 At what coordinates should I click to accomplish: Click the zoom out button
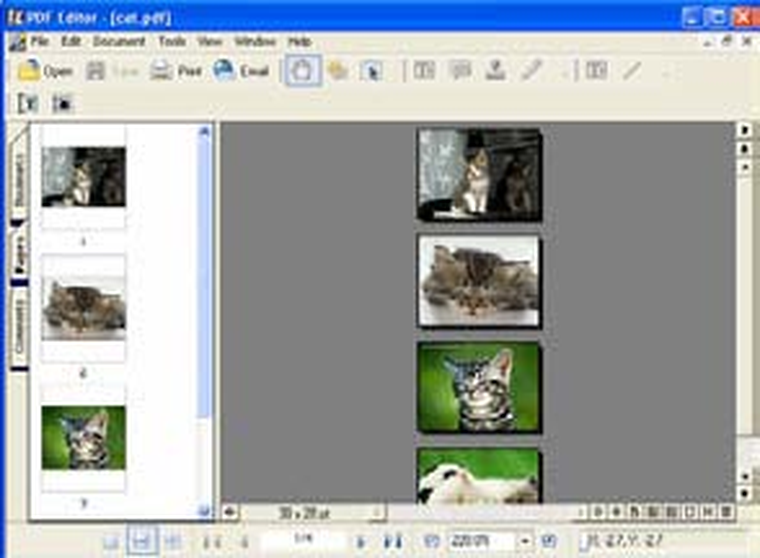coord(431,541)
